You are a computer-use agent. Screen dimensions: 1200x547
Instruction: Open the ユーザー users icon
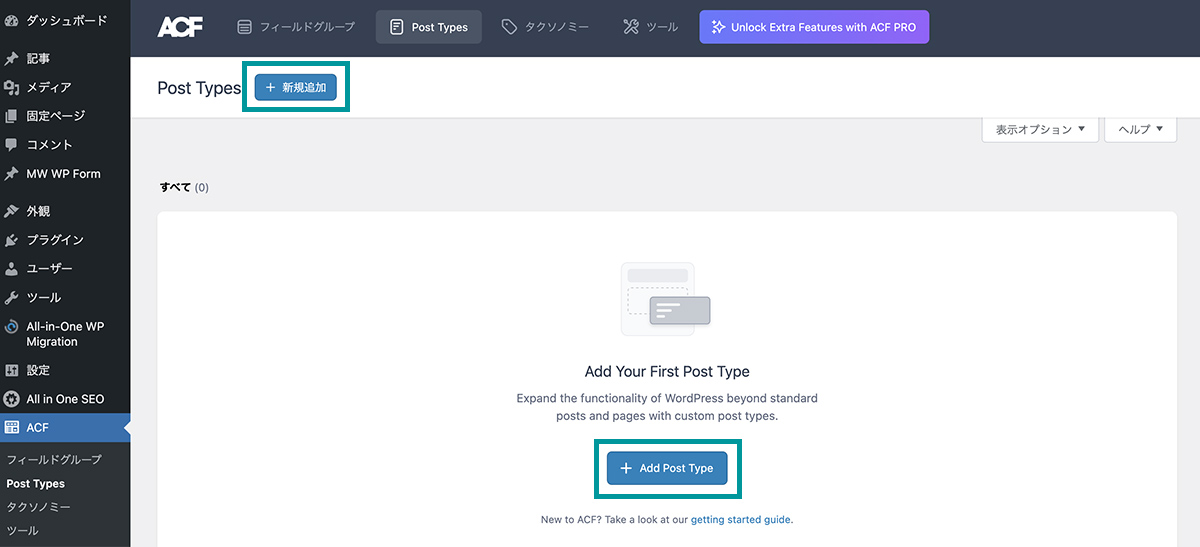coord(12,269)
